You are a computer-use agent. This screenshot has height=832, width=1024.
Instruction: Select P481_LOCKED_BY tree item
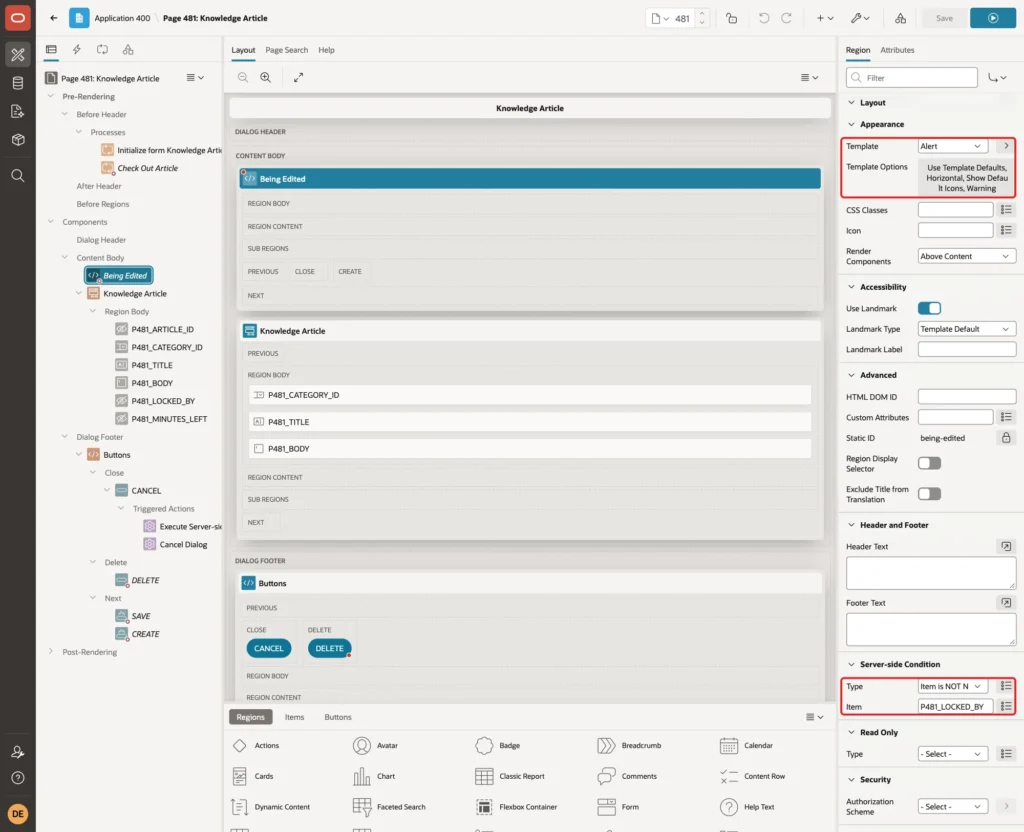point(163,401)
